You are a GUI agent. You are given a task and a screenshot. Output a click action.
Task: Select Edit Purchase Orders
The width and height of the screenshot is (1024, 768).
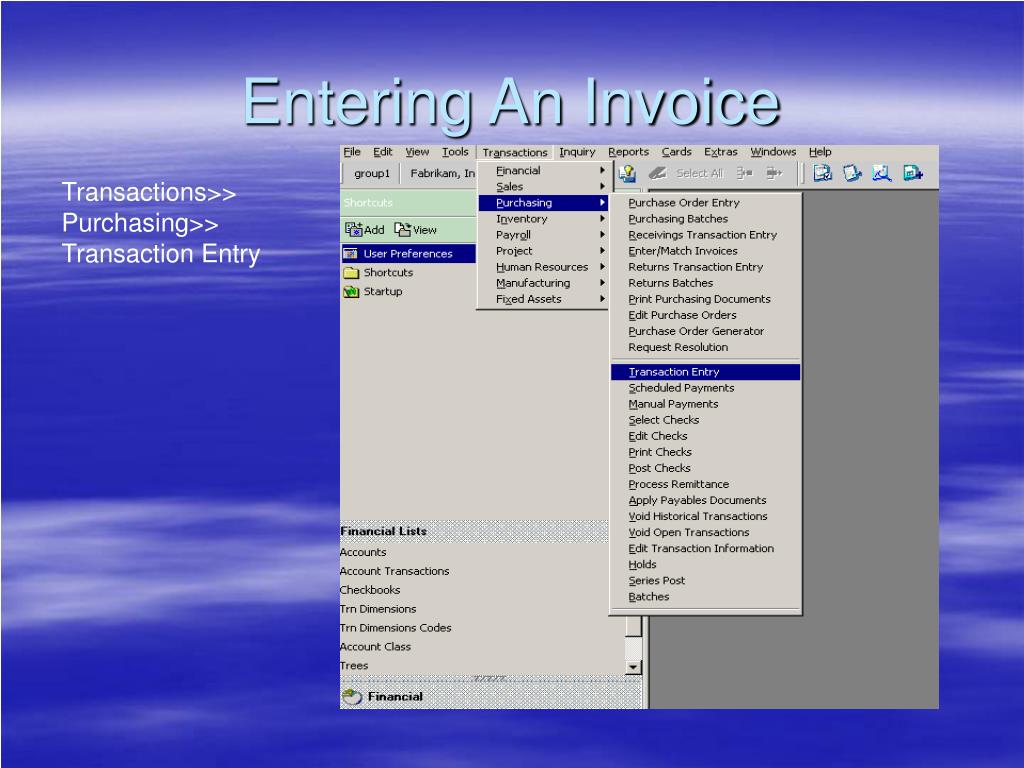(x=705, y=315)
